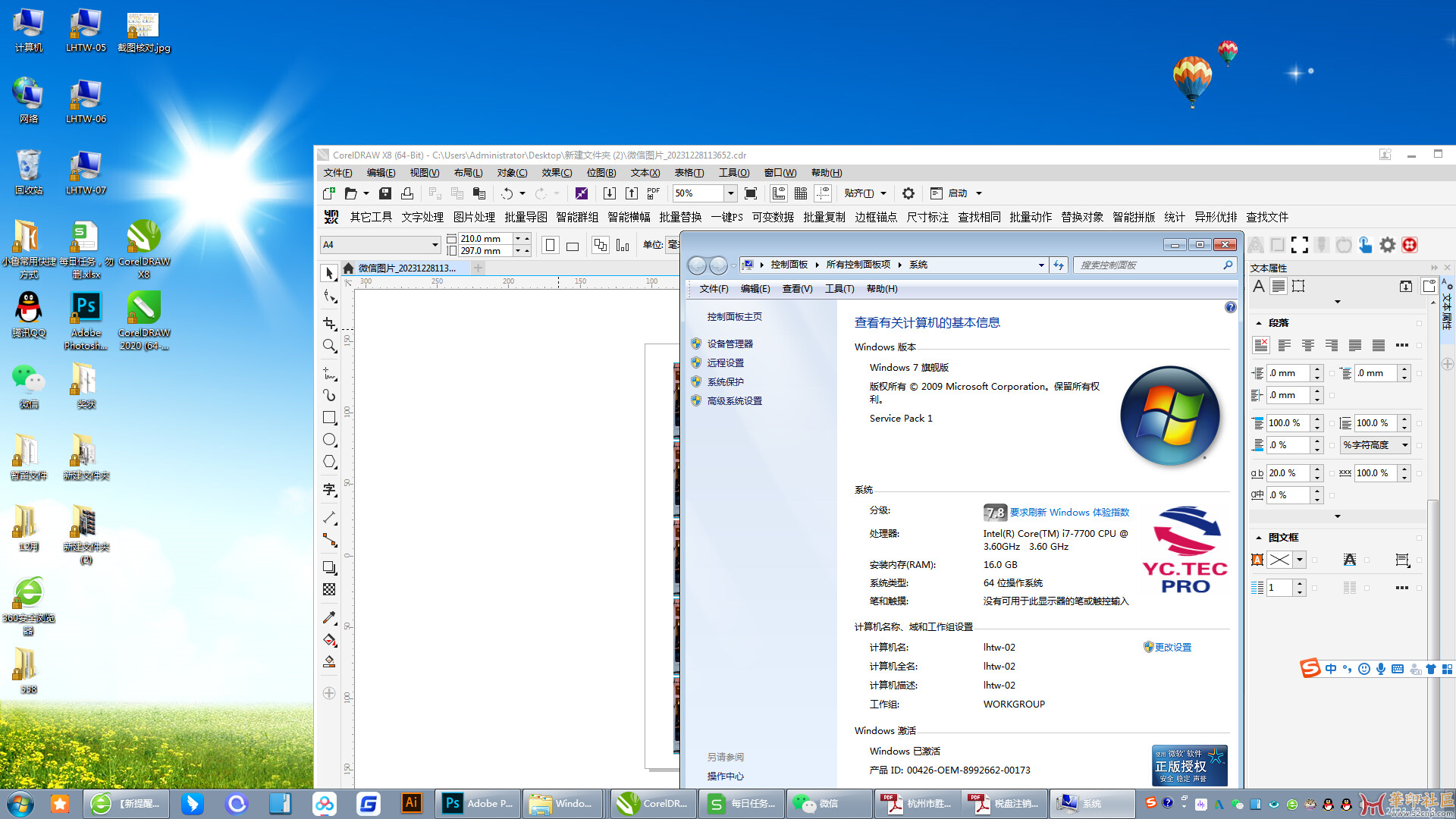1456x819 pixels.
Task: Select the Zoom magnifier tool in toolbox
Action: click(329, 346)
